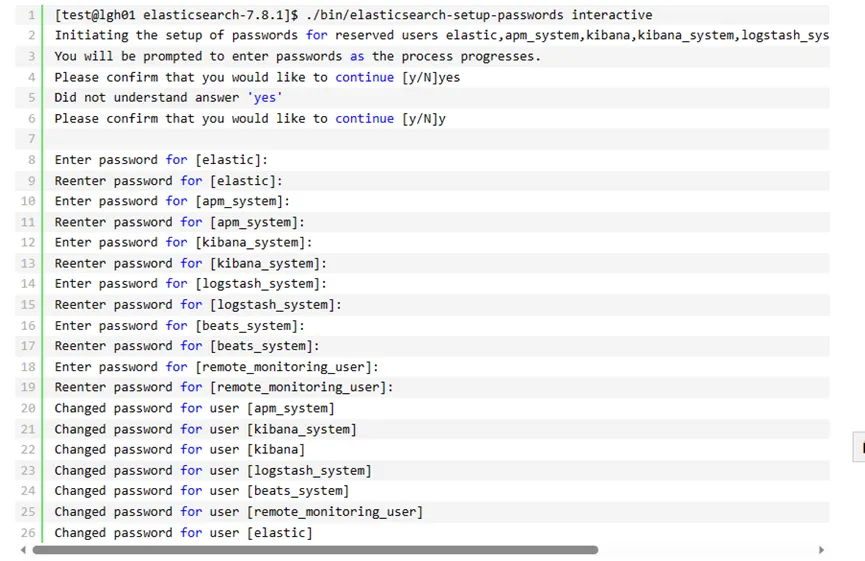Click 'Reenter password for [kibana_system]:' line
865x561 pixels.
[190, 264]
